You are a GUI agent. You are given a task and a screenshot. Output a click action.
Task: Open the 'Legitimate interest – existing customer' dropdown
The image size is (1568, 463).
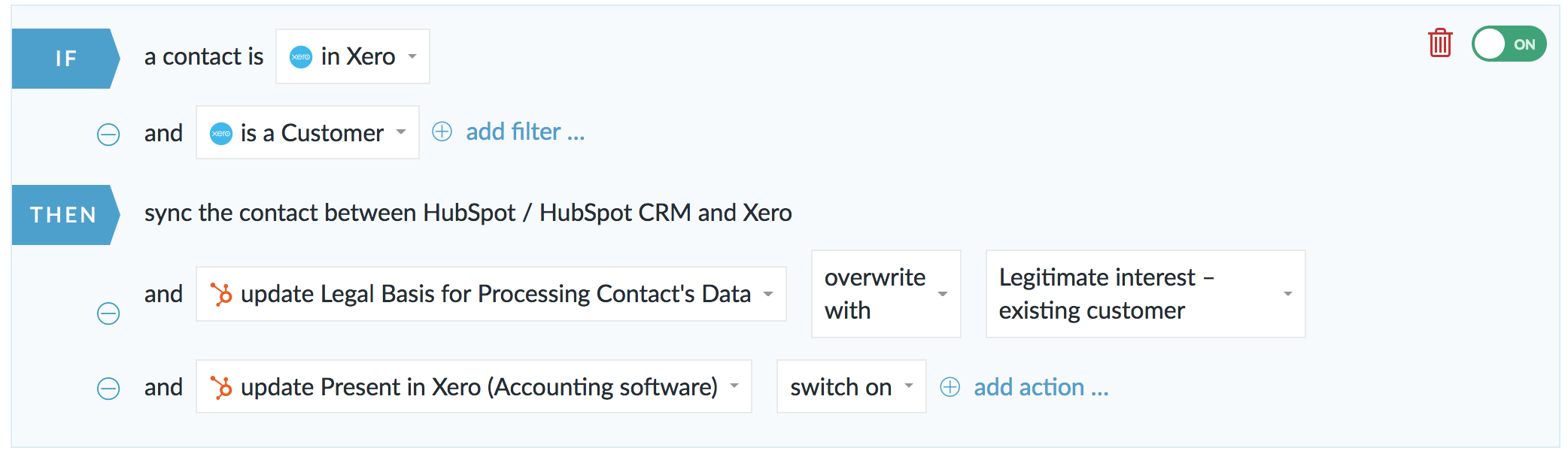1145,294
